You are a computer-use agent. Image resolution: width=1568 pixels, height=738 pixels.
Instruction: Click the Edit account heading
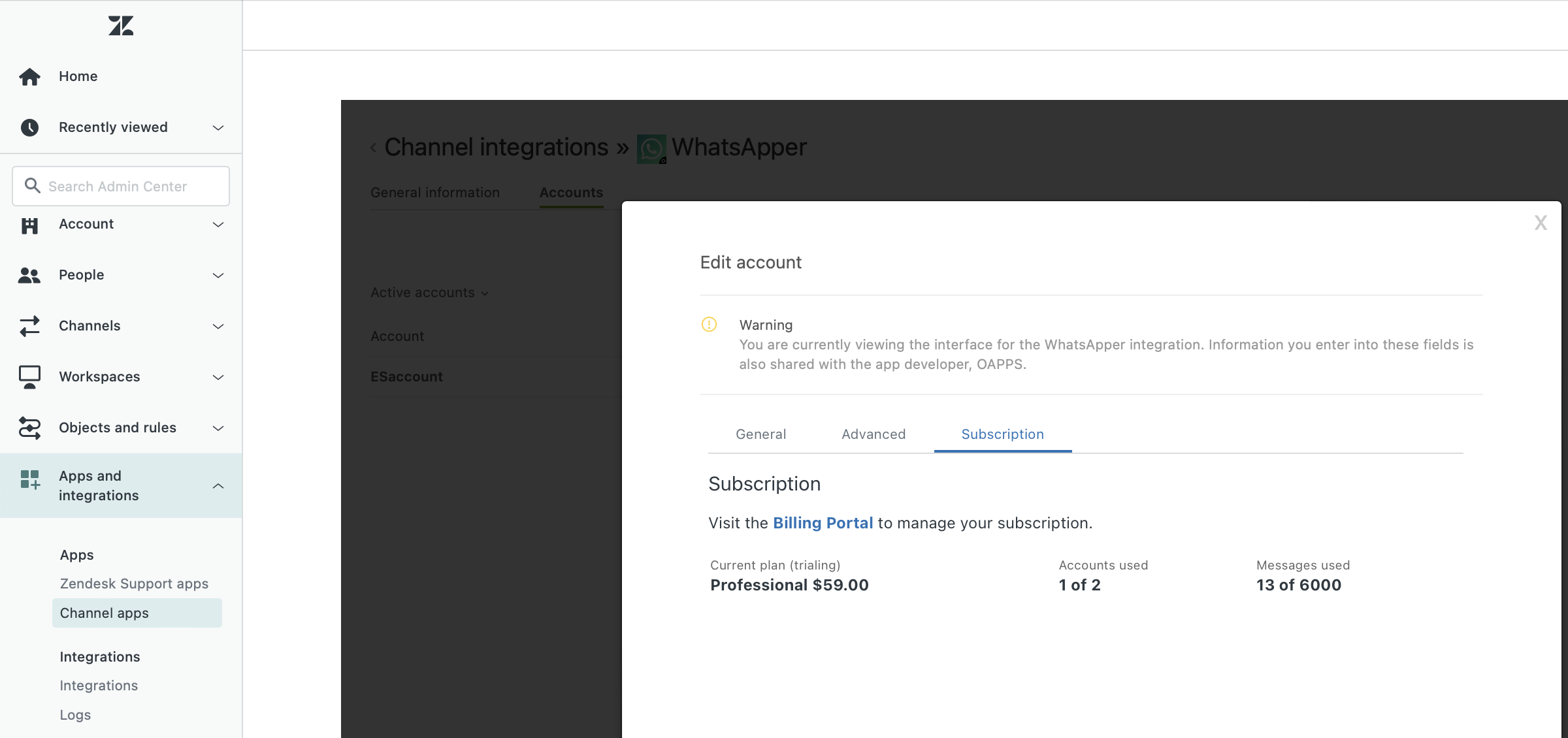pos(751,263)
